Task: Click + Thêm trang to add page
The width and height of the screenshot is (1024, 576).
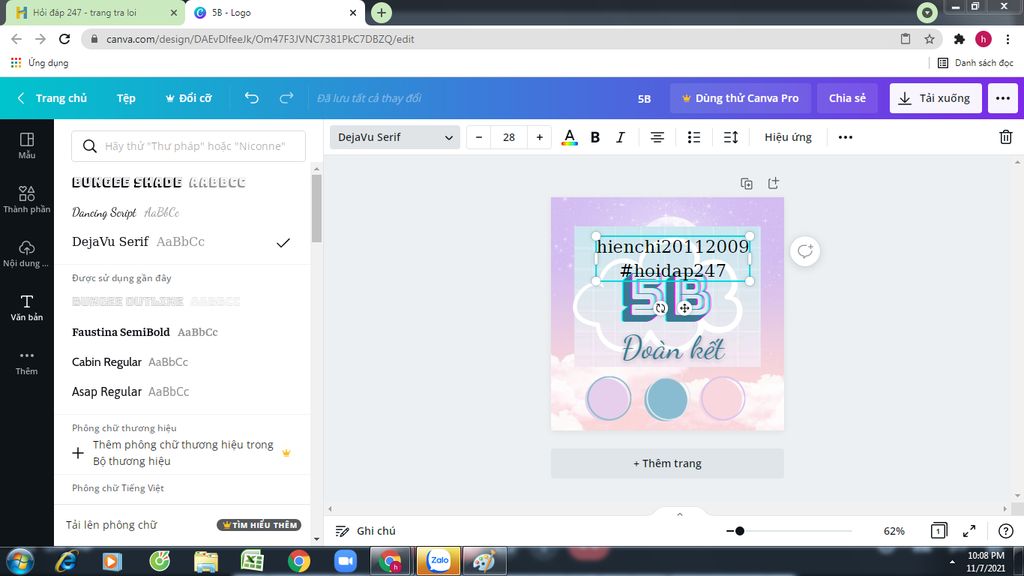Action: [x=667, y=463]
